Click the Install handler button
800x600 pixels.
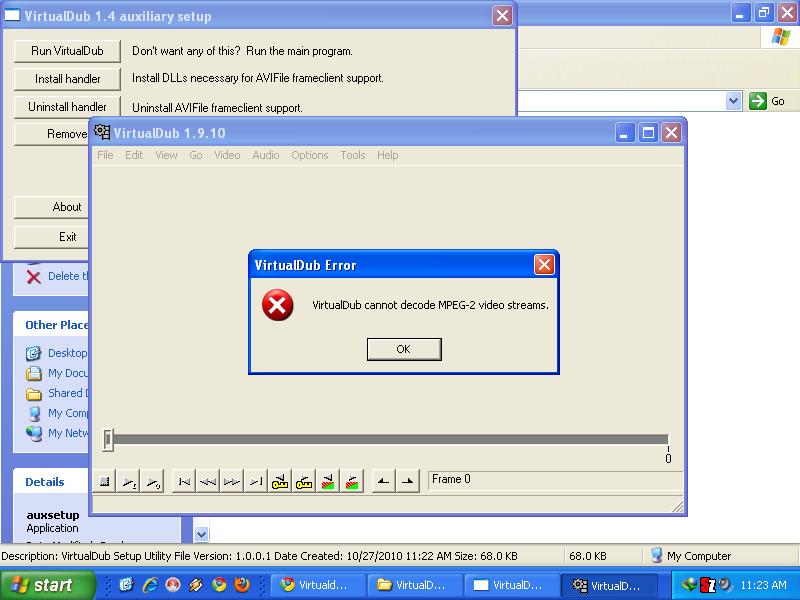(67, 79)
